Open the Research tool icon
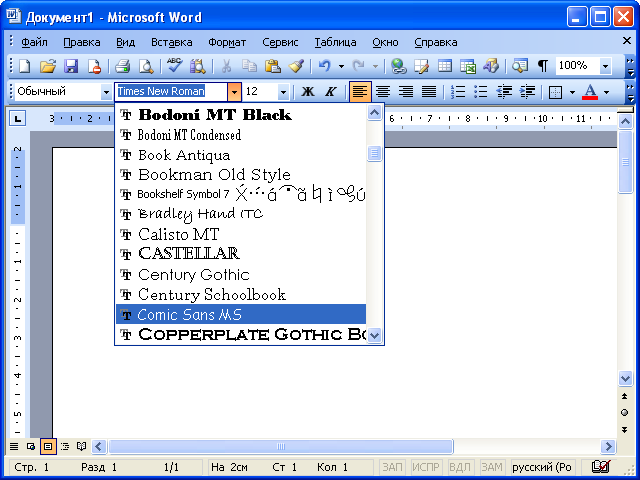Viewport: 640px width, 480px height. [198, 66]
